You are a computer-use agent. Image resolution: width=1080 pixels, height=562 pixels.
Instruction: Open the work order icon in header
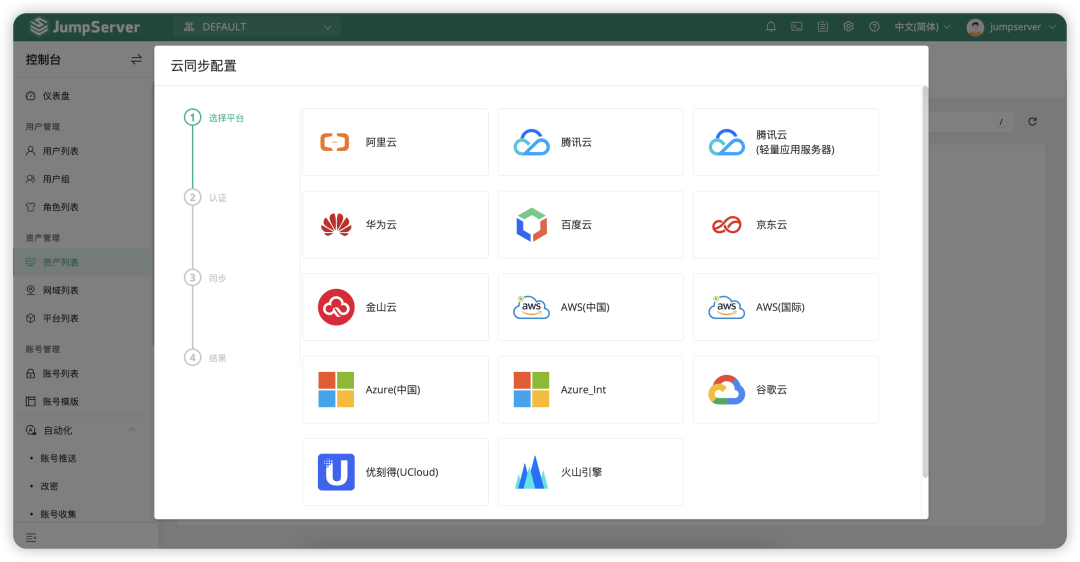(x=822, y=27)
